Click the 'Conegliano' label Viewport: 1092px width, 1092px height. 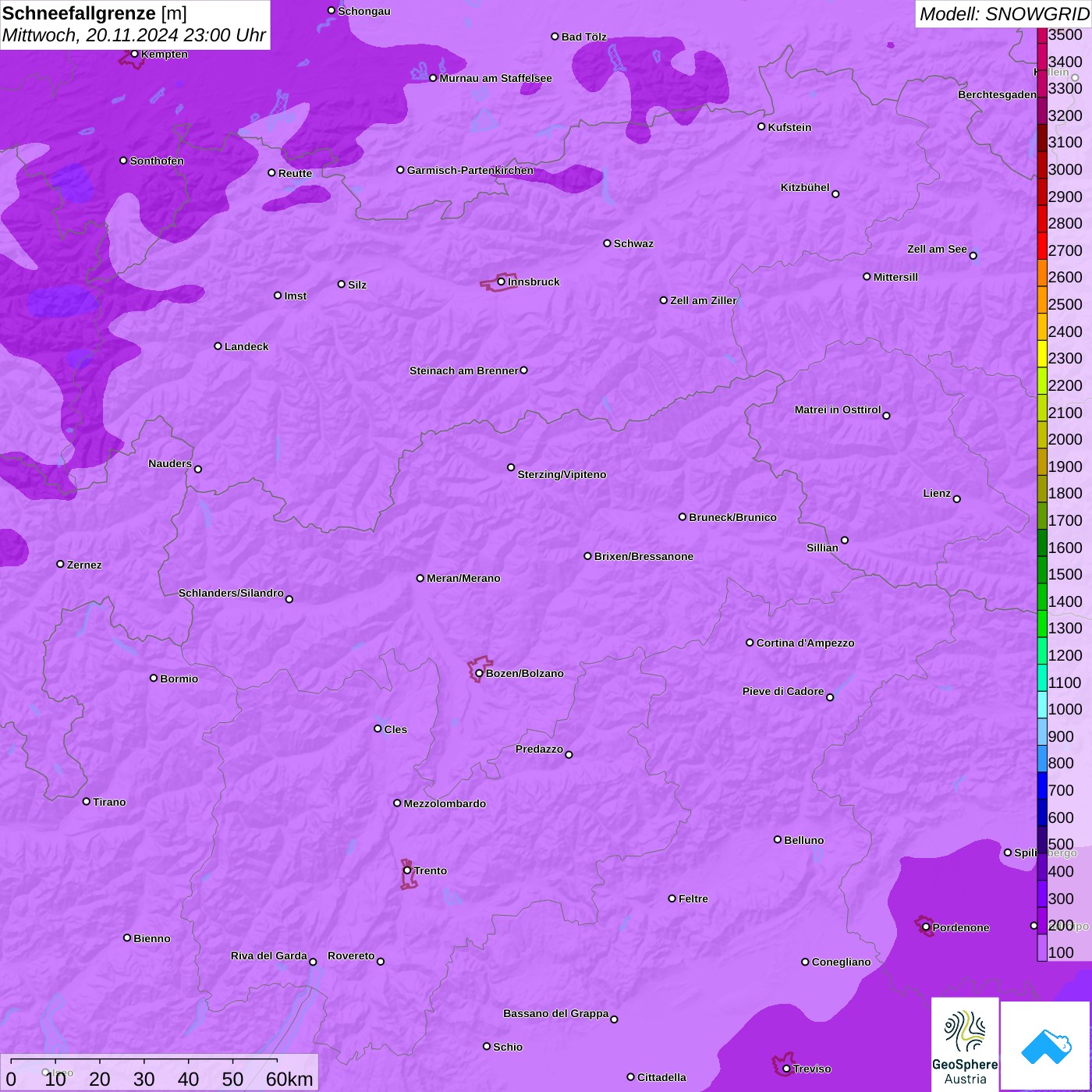pyautogui.click(x=842, y=962)
